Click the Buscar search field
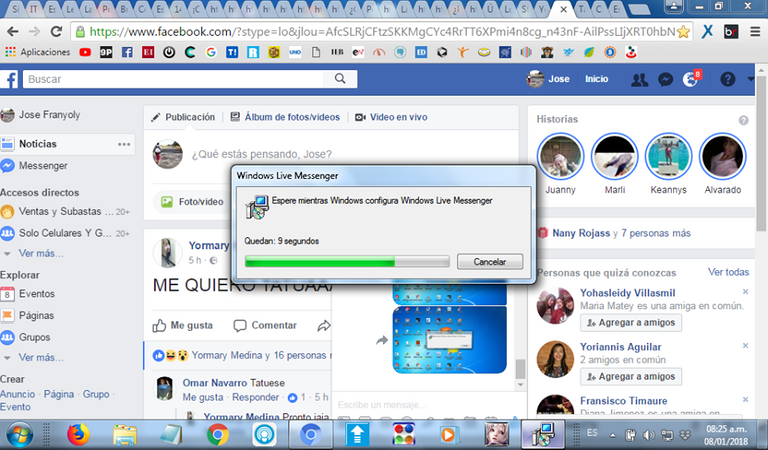Image resolution: width=768 pixels, height=450 pixels. [173, 79]
